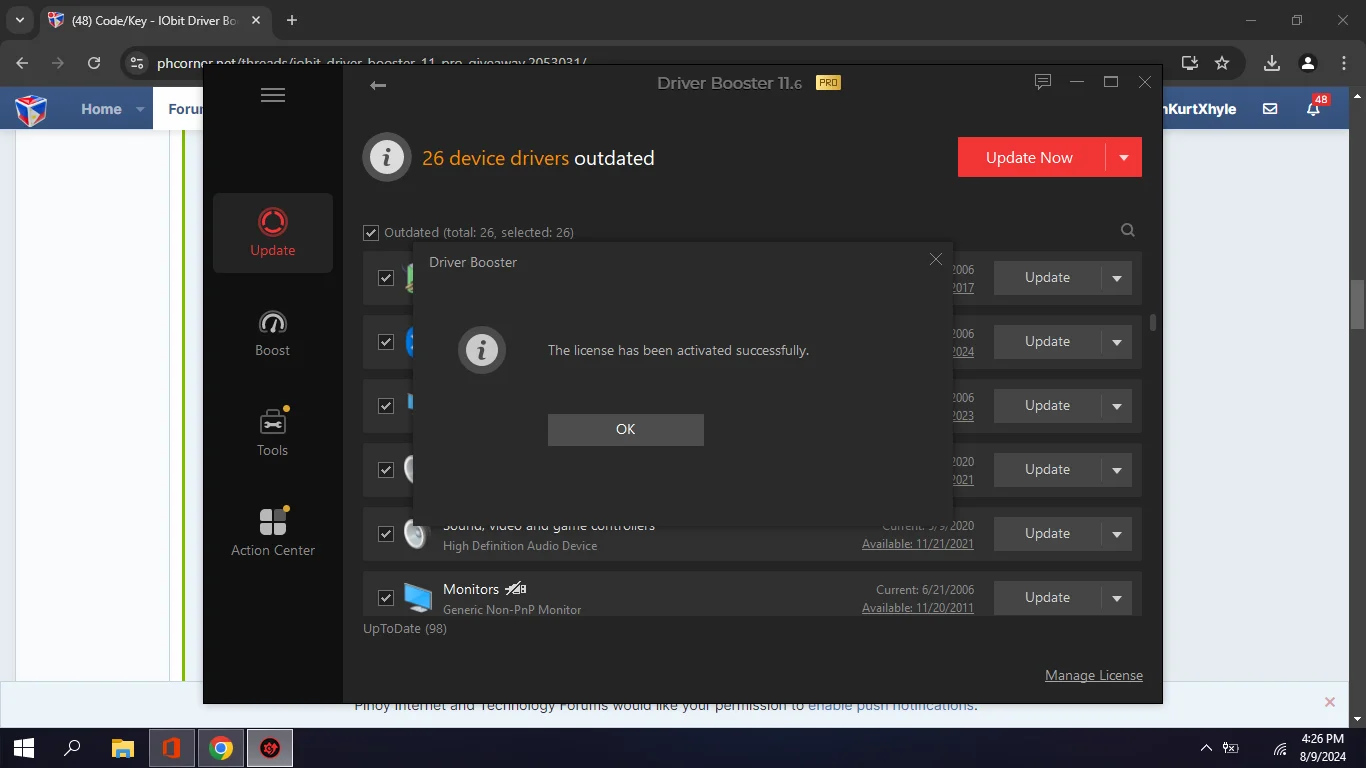Open the Windows Start menu
The height and width of the screenshot is (768, 1366).
pyautogui.click(x=24, y=748)
